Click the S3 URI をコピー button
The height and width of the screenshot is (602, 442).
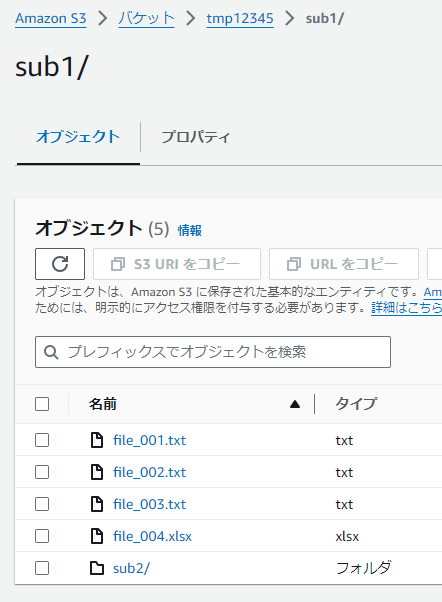click(x=177, y=264)
